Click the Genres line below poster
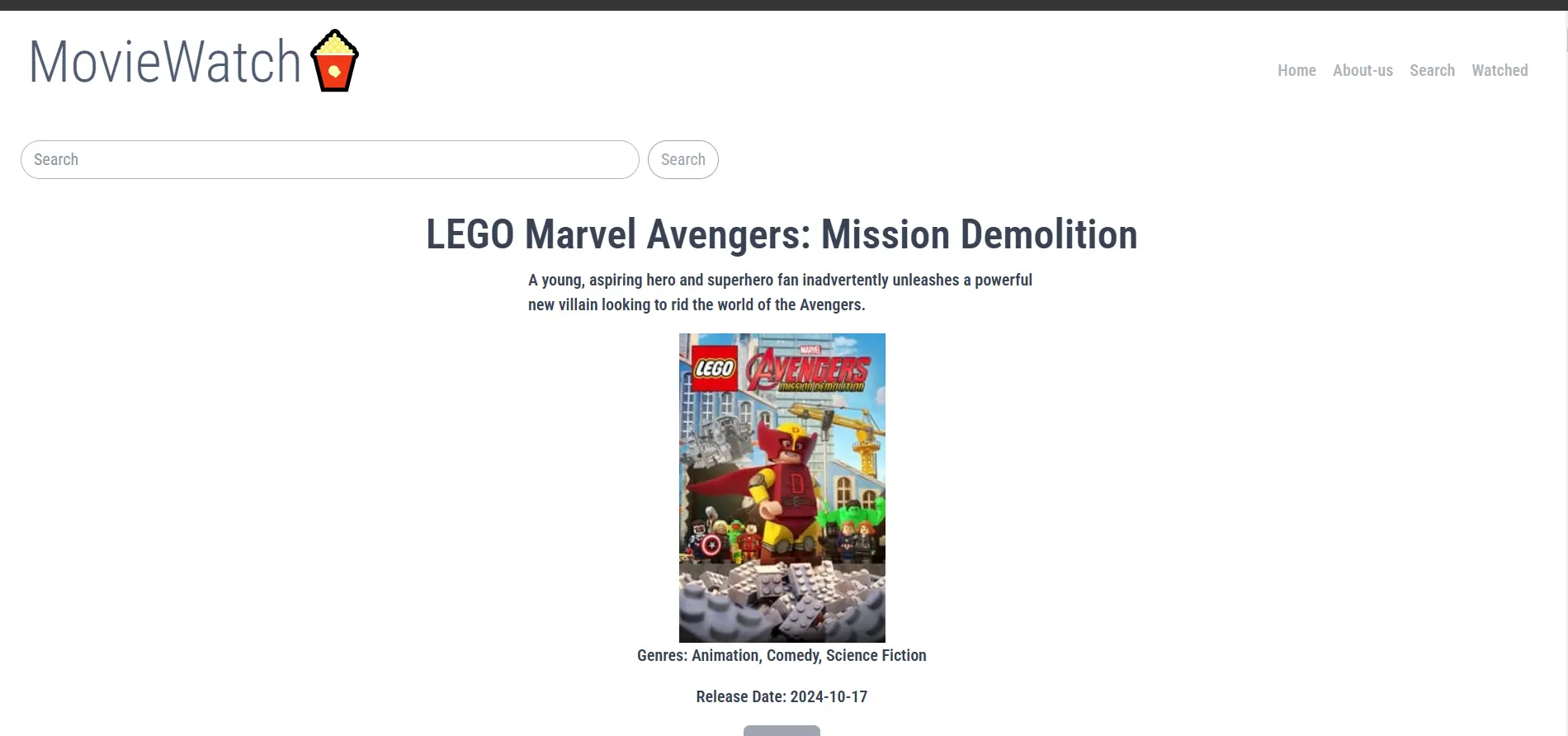Viewport: 1568px width, 736px height. point(782,655)
